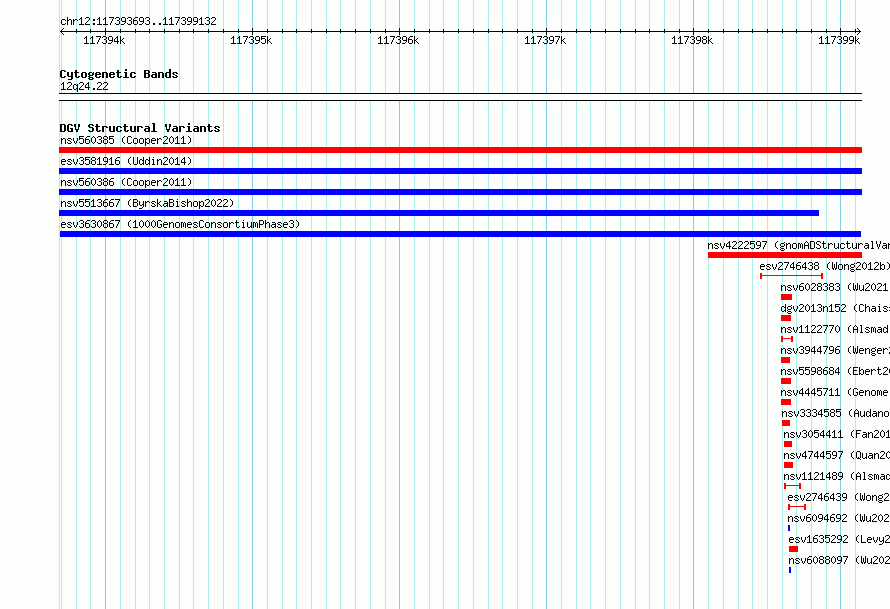Click the Cytogenetic Bands track title
Viewport: 890px width, 609px height.
click(x=119, y=74)
